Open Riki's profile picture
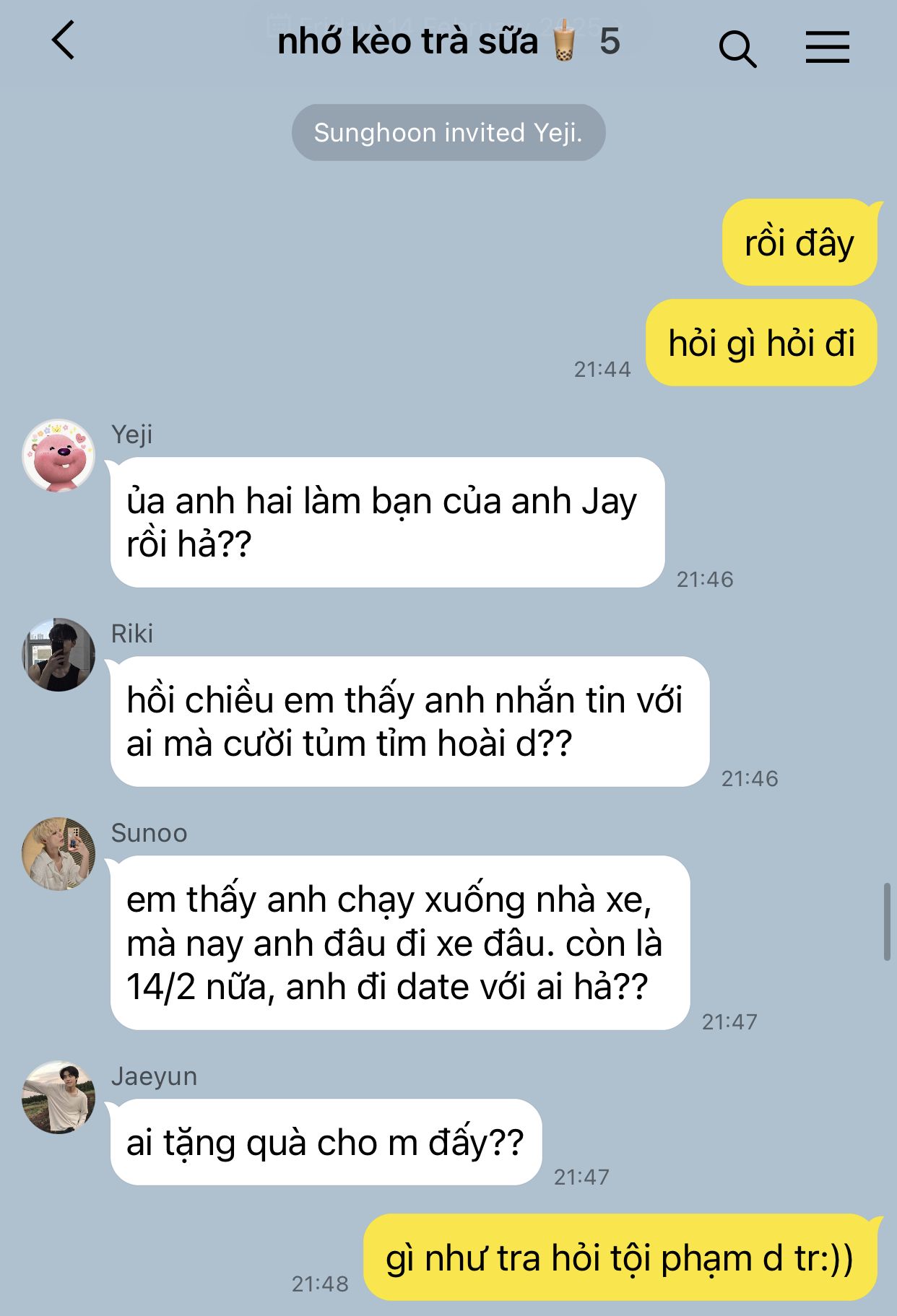The image size is (897, 1316). (x=58, y=655)
